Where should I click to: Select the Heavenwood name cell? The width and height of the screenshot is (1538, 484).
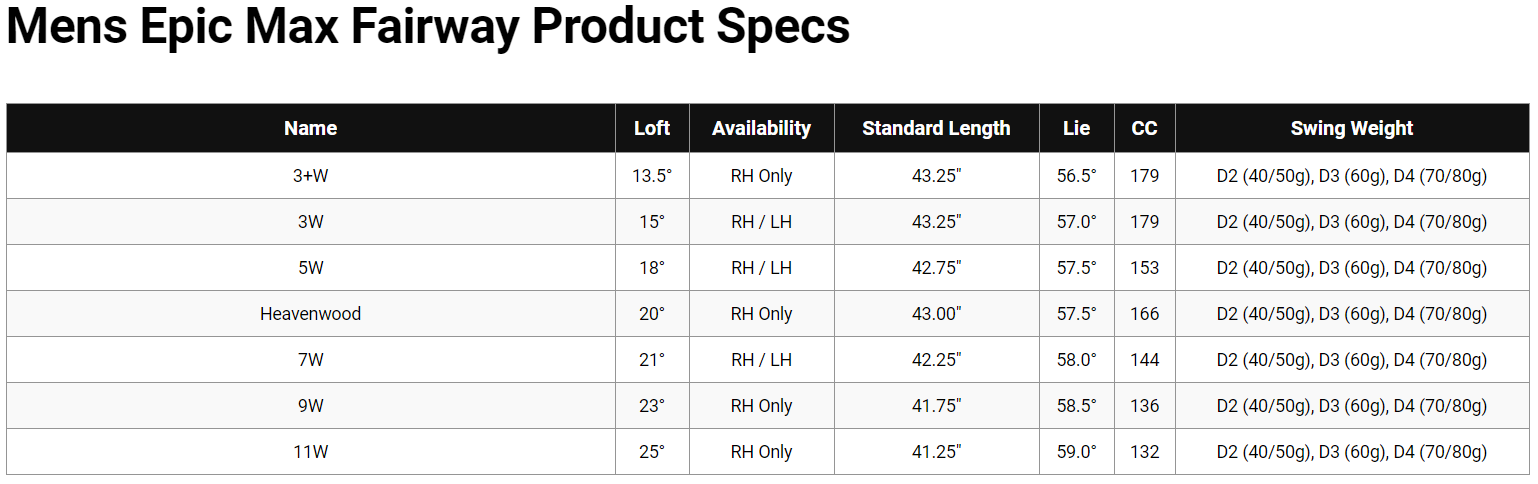310,314
